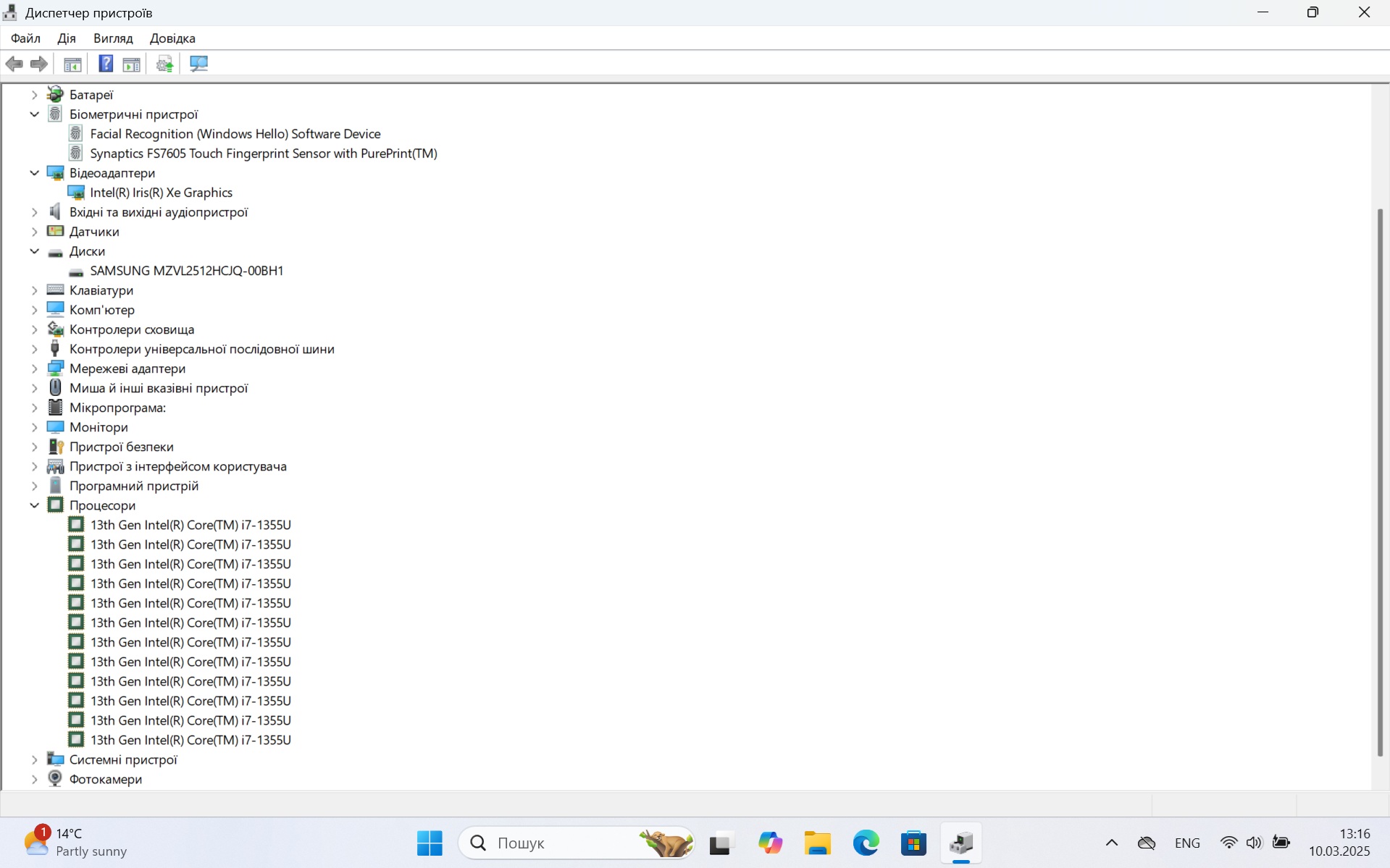Expand the Системні пристрої category

pos(34,759)
